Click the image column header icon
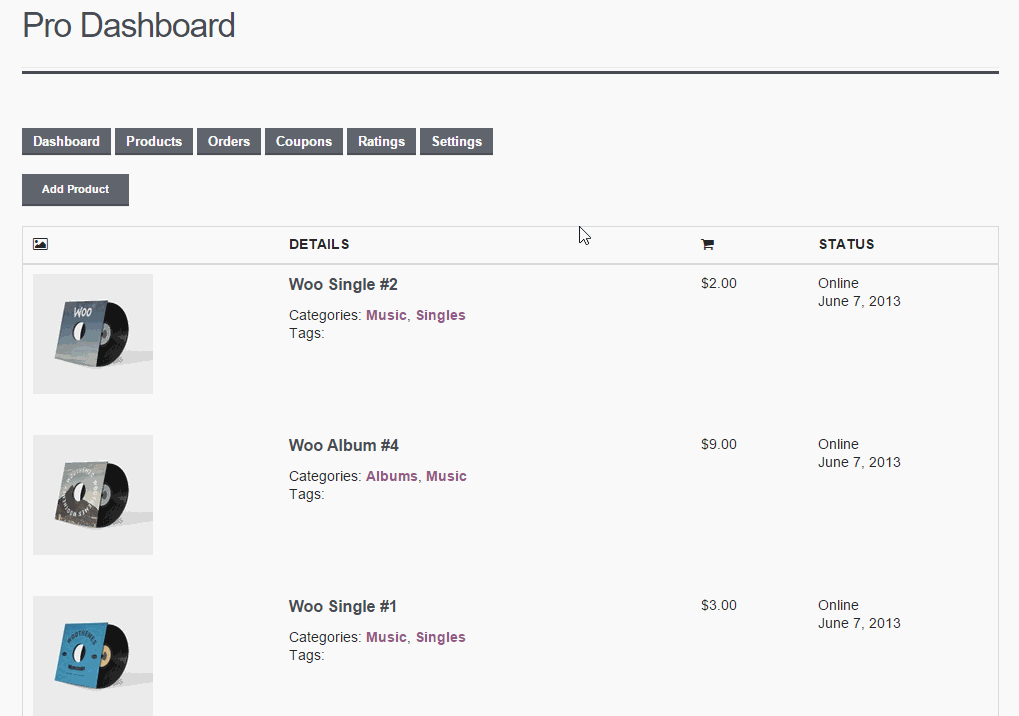The width and height of the screenshot is (1019, 716). [x=40, y=244]
